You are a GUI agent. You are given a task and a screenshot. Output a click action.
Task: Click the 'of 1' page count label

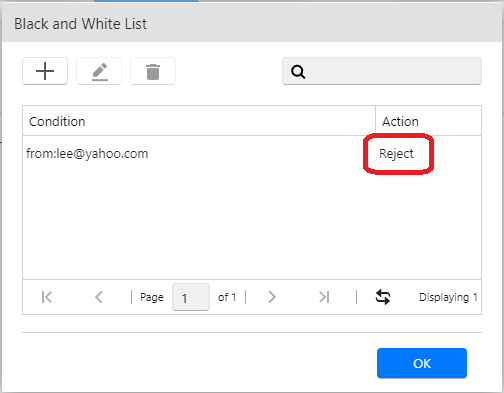[x=227, y=297]
